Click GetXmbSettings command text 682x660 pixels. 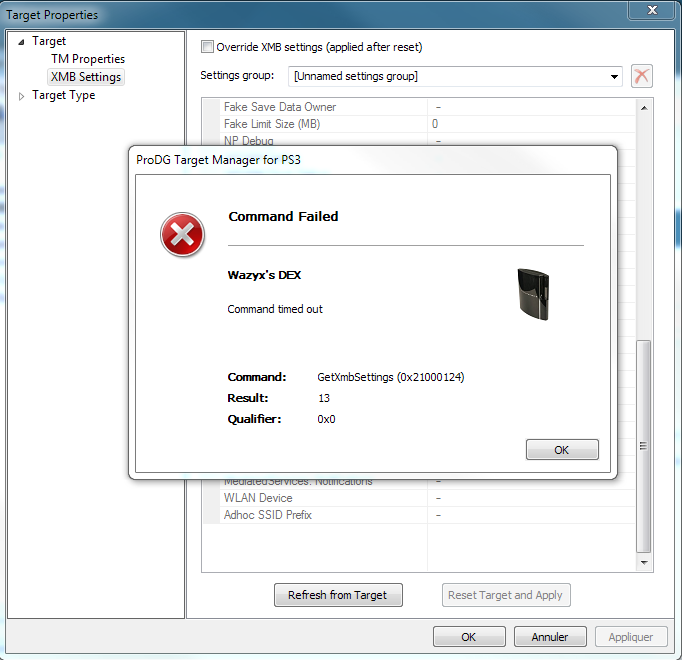click(391, 377)
